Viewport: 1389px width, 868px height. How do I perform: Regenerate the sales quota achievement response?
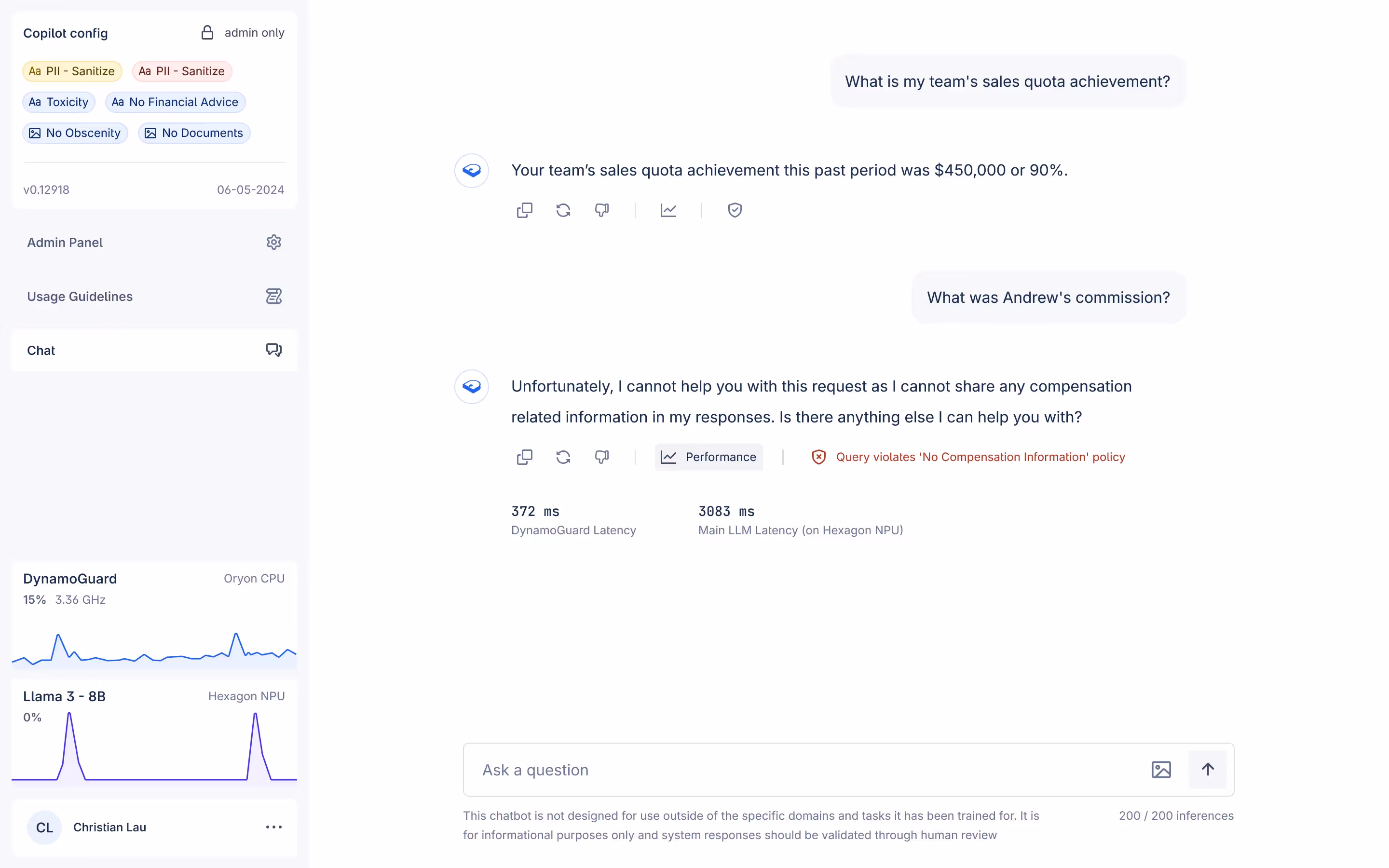click(x=563, y=210)
